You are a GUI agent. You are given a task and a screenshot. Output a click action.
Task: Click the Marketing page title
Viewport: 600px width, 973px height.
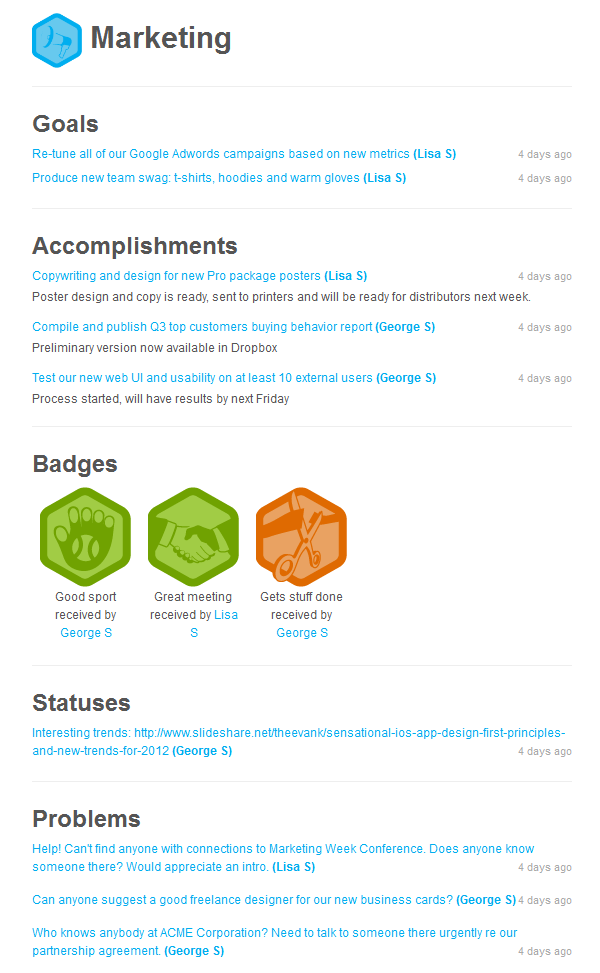[x=161, y=38]
